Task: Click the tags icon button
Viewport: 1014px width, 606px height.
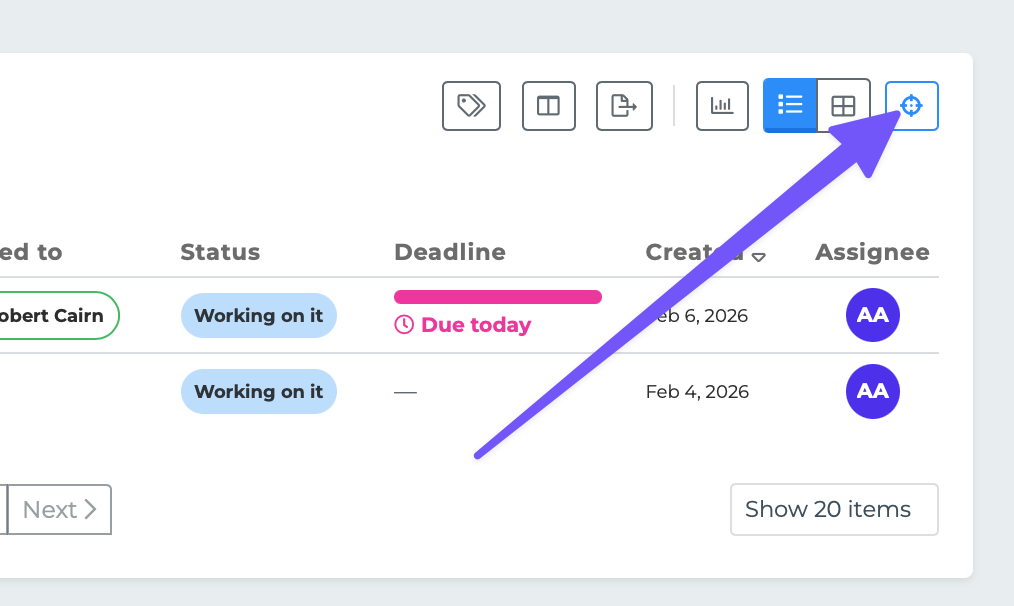Action: coord(471,106)
